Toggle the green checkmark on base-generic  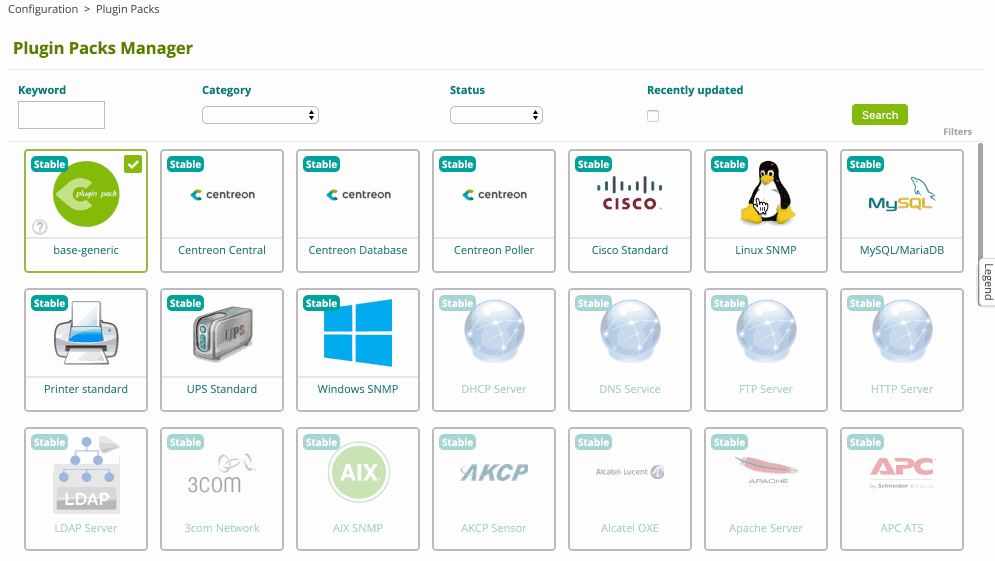(x=133, y=164)
